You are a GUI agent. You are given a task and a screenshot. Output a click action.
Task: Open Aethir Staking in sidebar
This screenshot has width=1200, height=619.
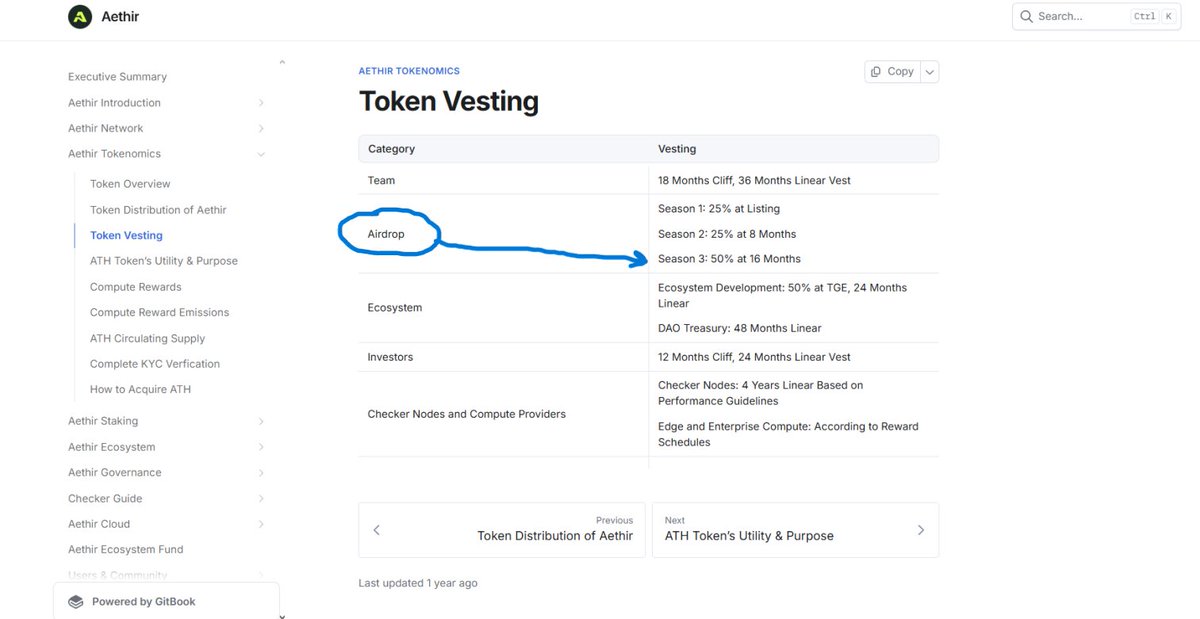pos(103,421)
